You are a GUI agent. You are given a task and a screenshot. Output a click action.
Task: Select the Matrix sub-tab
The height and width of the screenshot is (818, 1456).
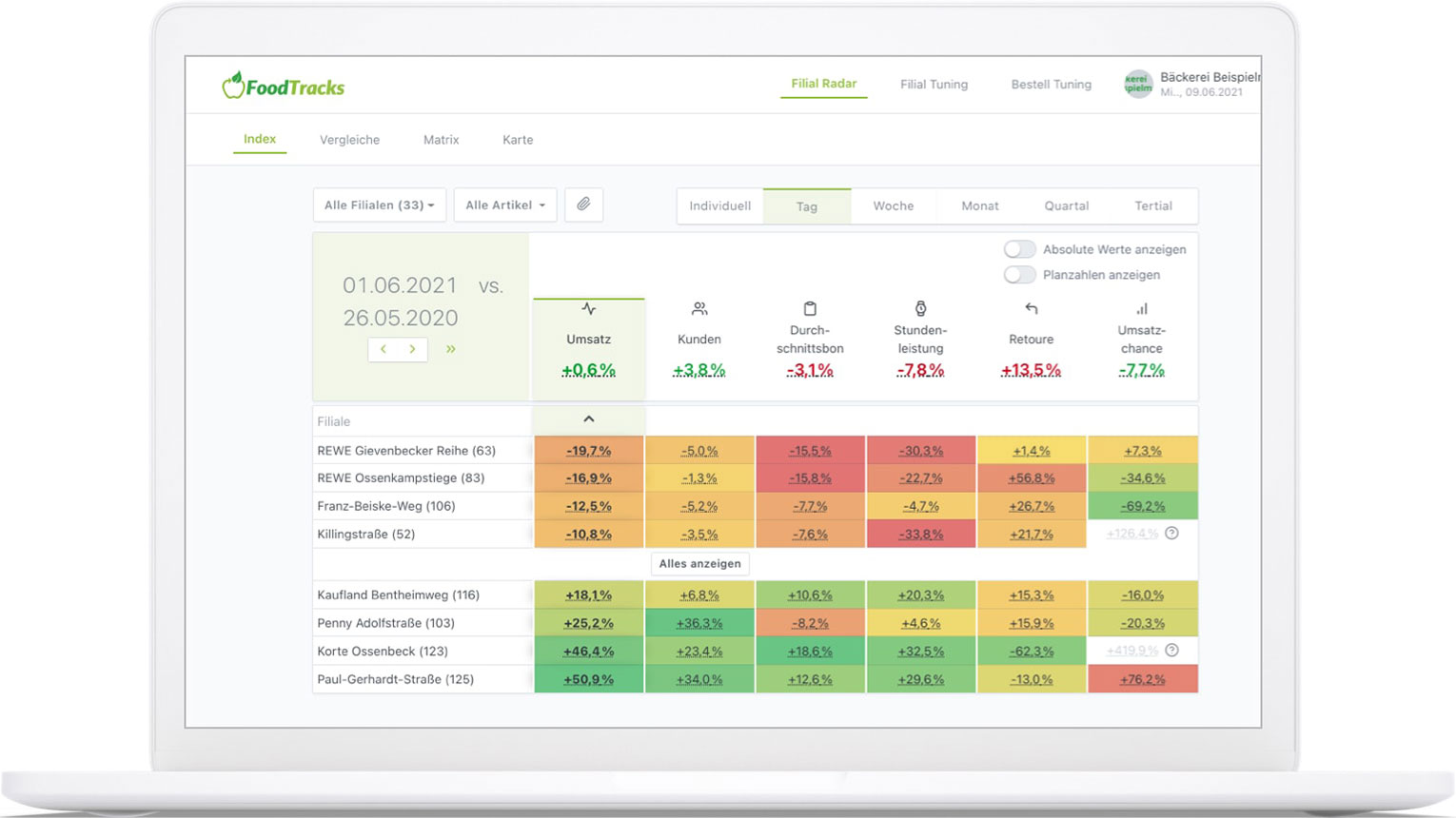pos(441,140)
